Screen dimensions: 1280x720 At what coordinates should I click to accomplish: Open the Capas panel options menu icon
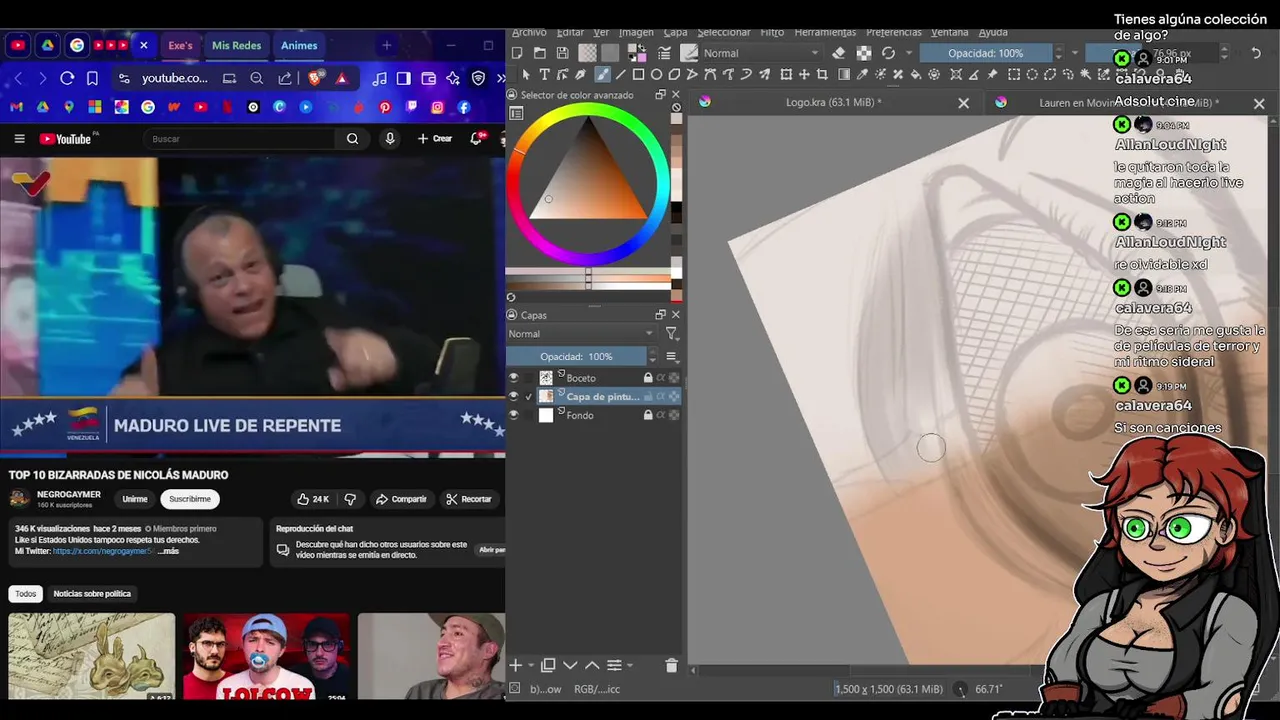point(672,357)
